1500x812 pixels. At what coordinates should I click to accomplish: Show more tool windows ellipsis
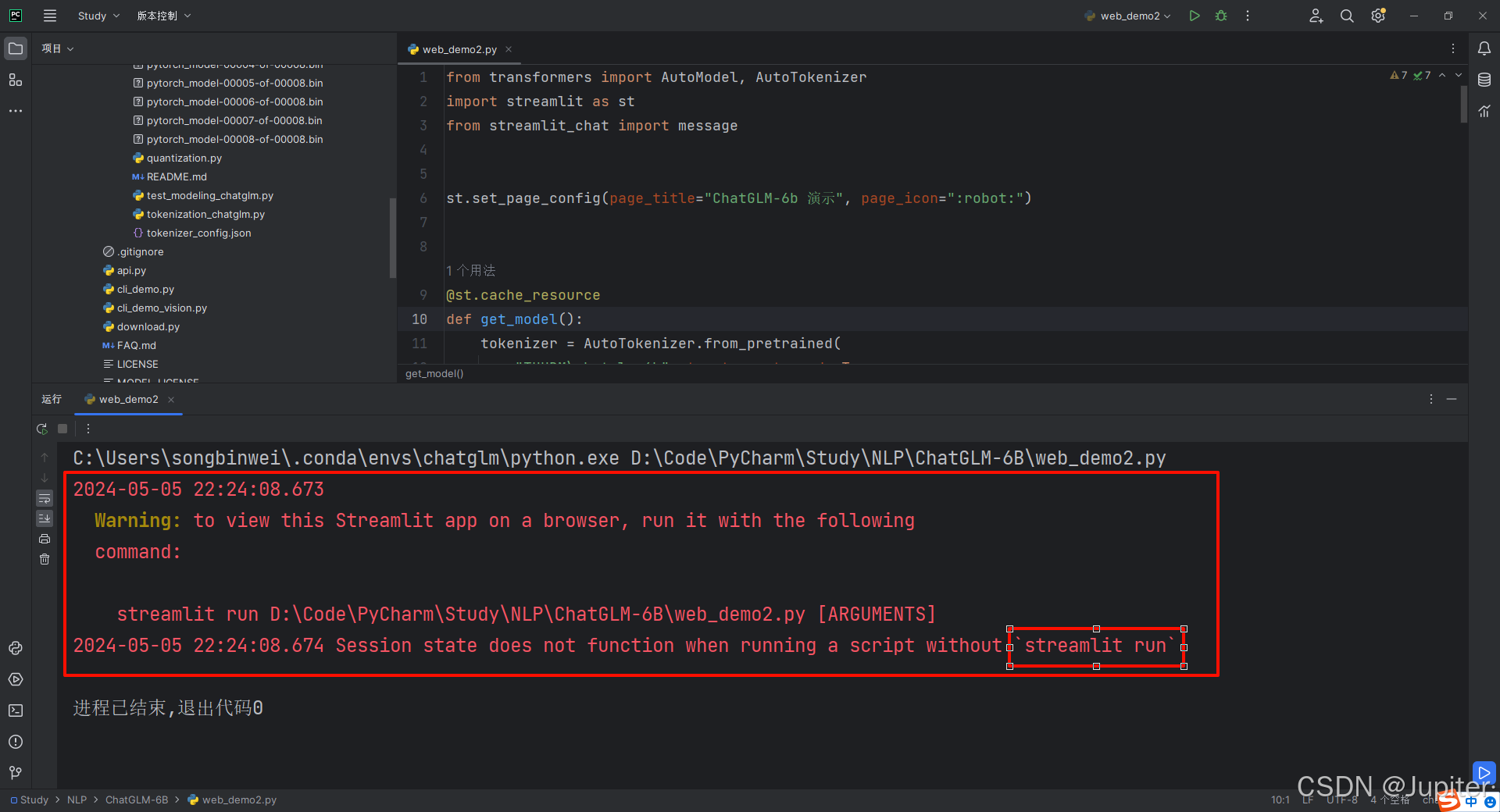pyautogui.click(x=16, y=111)
